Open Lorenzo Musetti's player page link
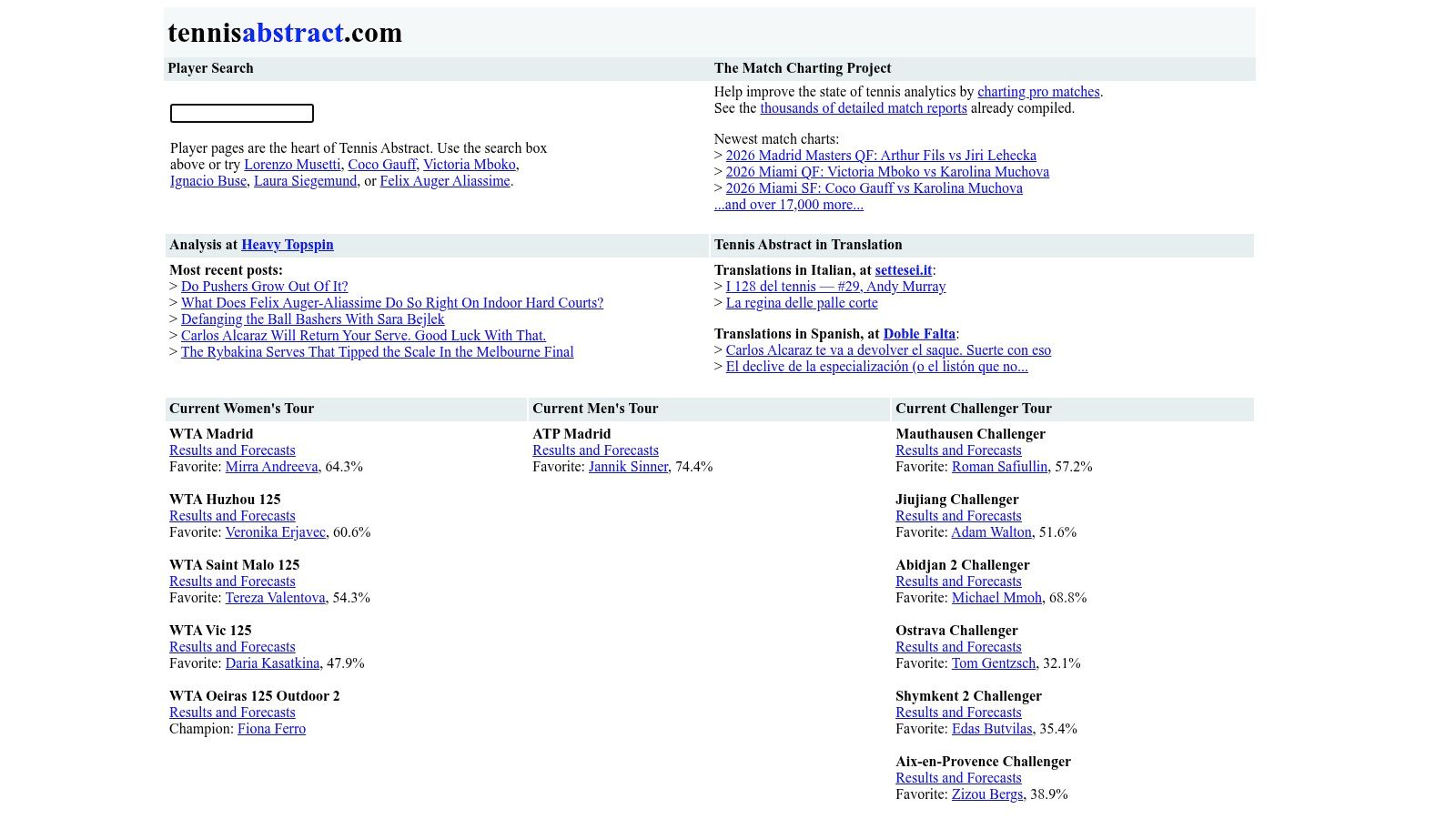Viewport: 1456px width, 819px height. click(292, 165)
